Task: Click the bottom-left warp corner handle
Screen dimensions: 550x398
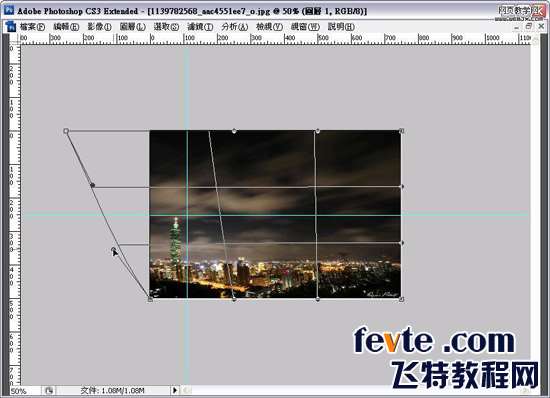Action: (x=150, y=299)
